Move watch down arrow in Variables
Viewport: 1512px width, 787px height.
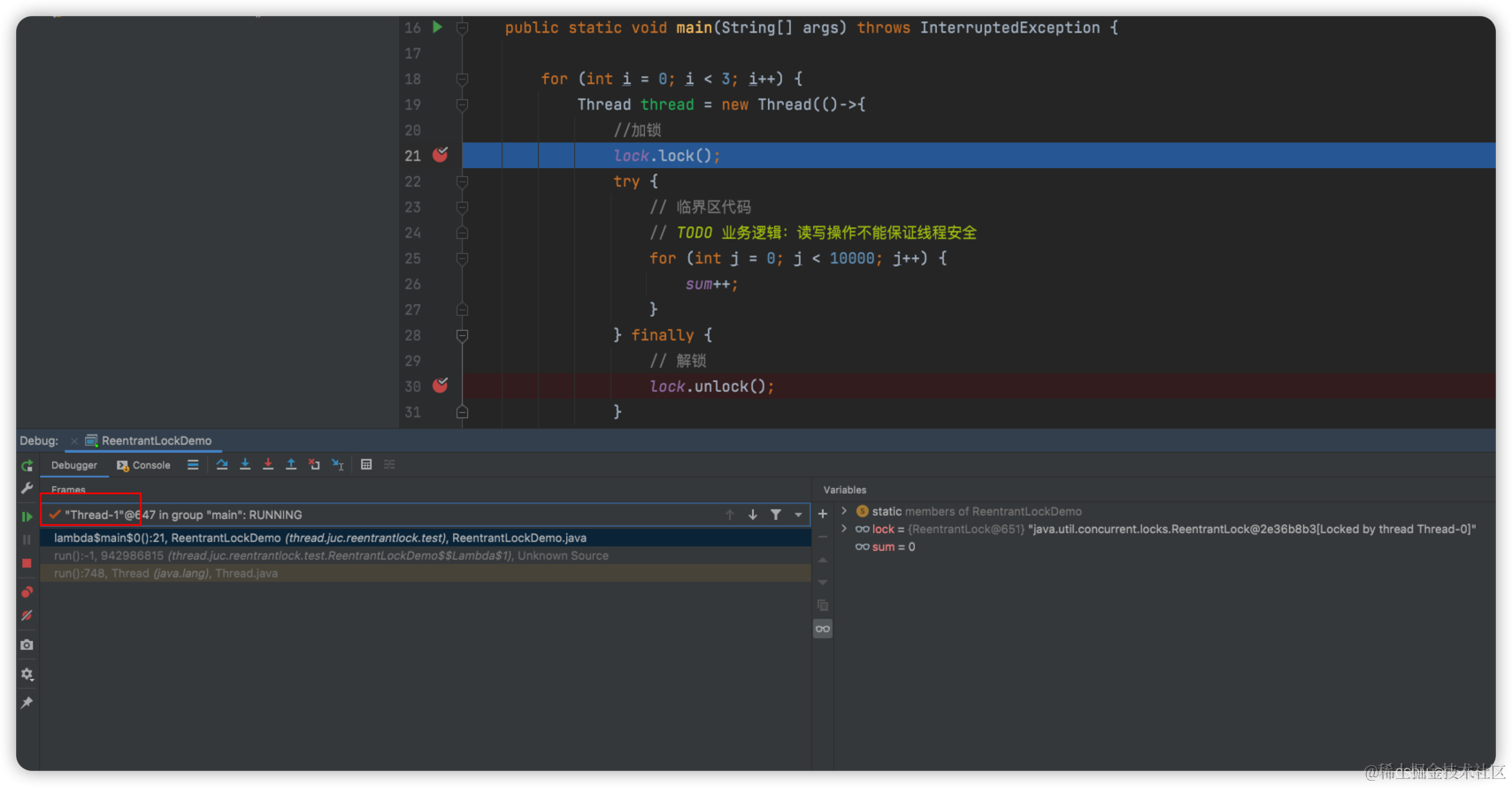(823, 583)
